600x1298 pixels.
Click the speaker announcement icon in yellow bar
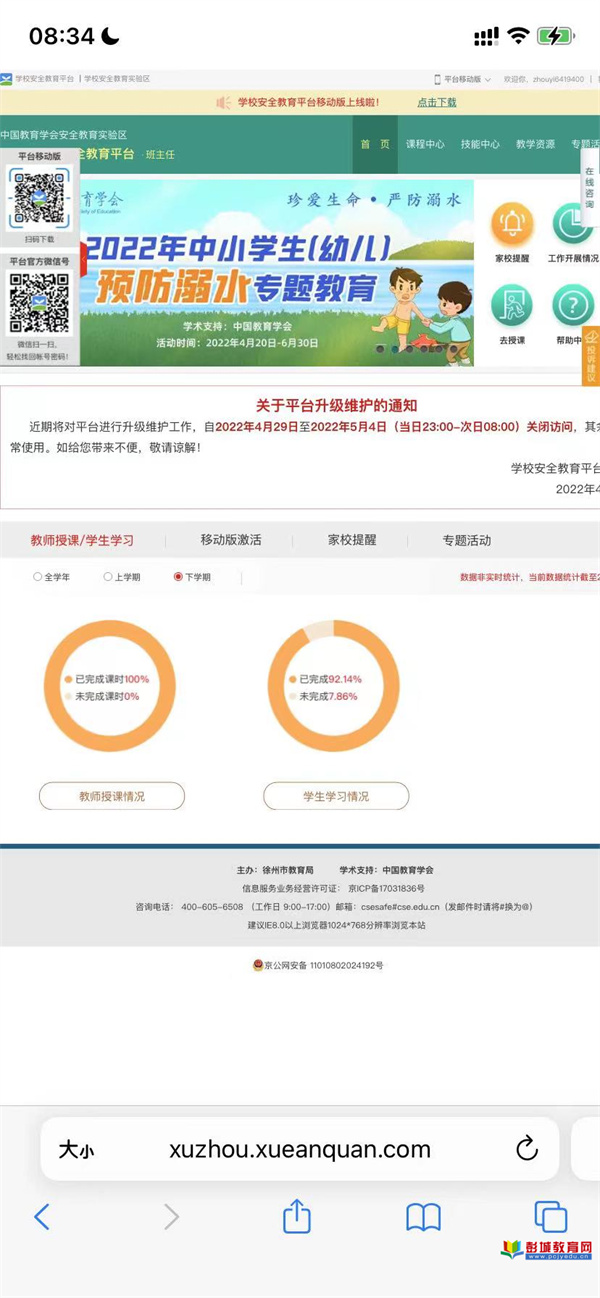pos(223,102)
